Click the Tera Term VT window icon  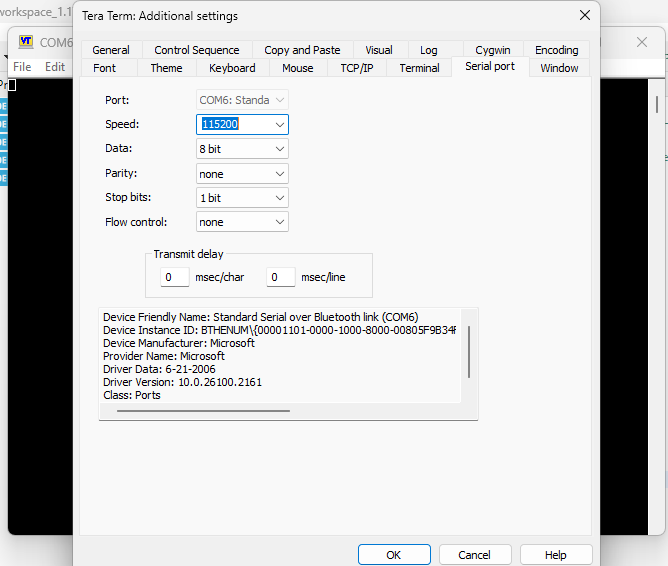(x=26, y=41)
